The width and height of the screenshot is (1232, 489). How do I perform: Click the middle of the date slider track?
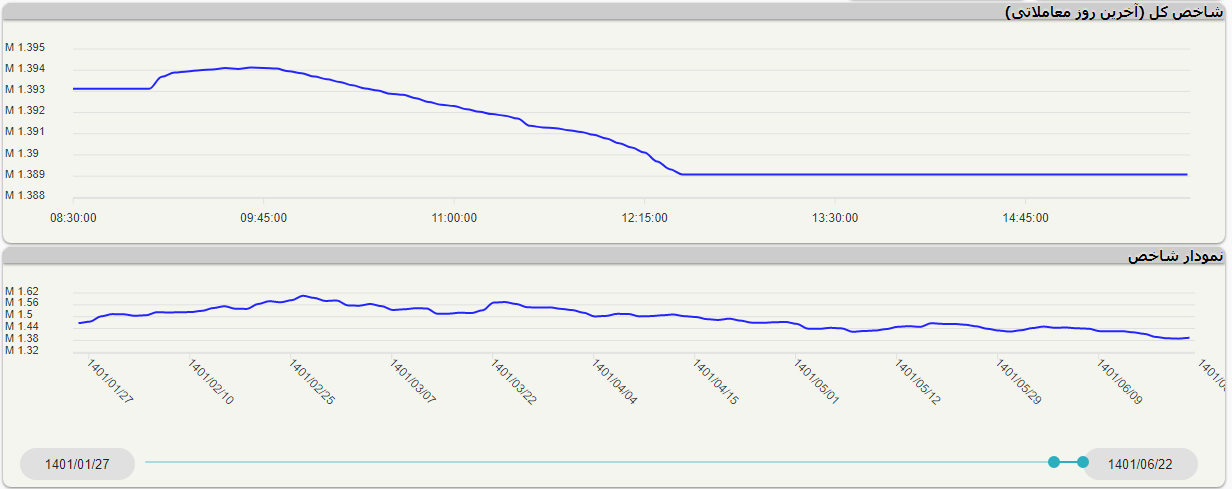600,462
